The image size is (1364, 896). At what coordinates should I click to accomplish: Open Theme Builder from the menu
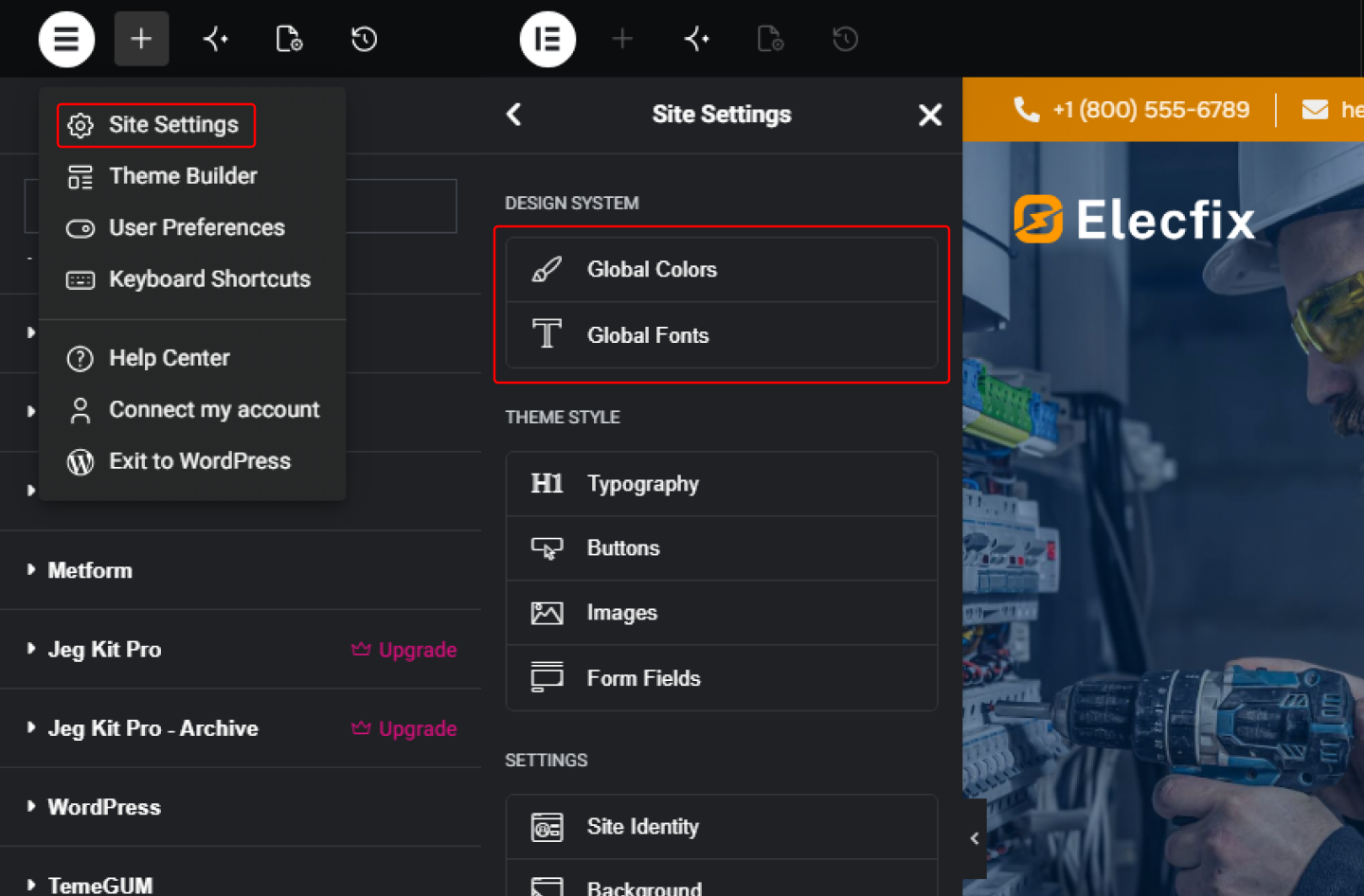192,176
